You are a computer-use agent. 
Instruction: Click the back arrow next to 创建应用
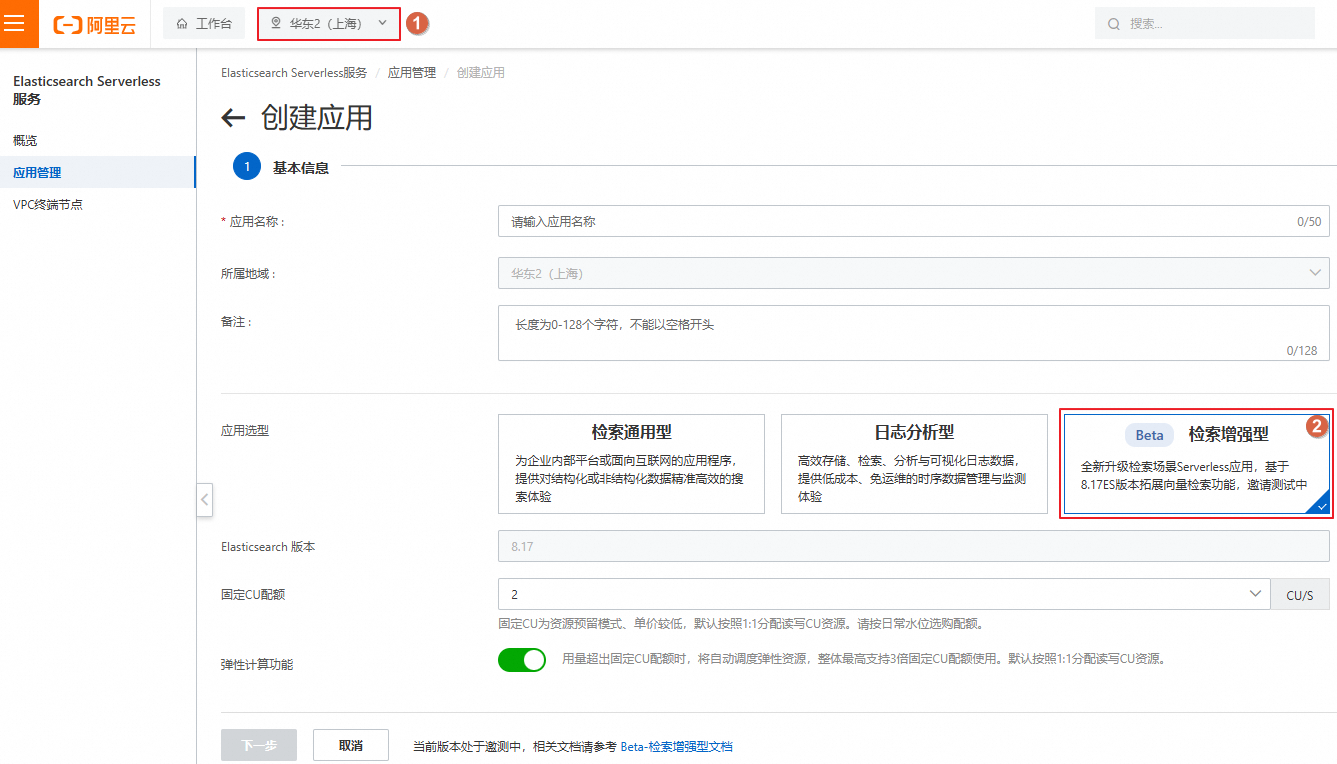point(233,118)
